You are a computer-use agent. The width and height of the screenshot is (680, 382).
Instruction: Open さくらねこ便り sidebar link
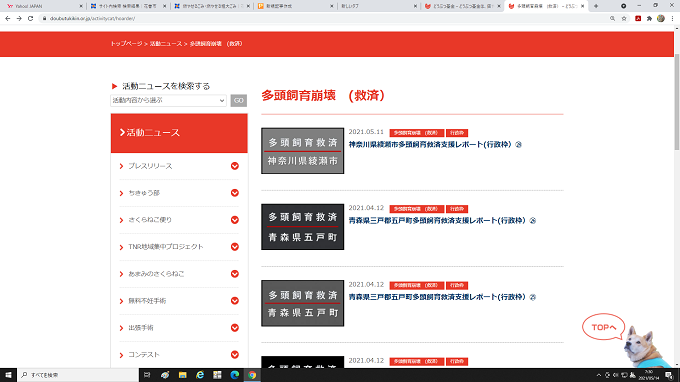(x=150, y=220)
